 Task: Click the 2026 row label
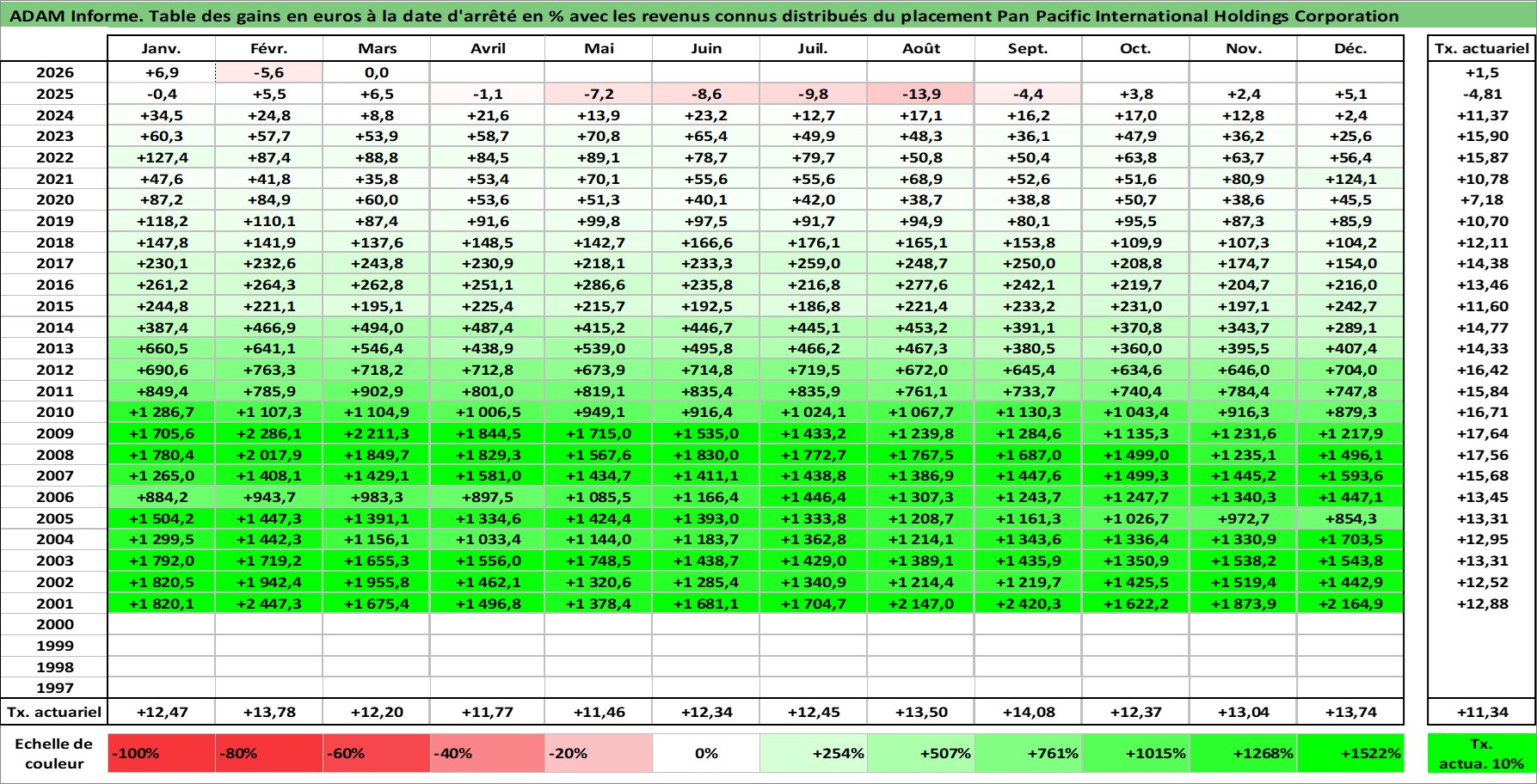pyautogui.click(x=54, y=73)
